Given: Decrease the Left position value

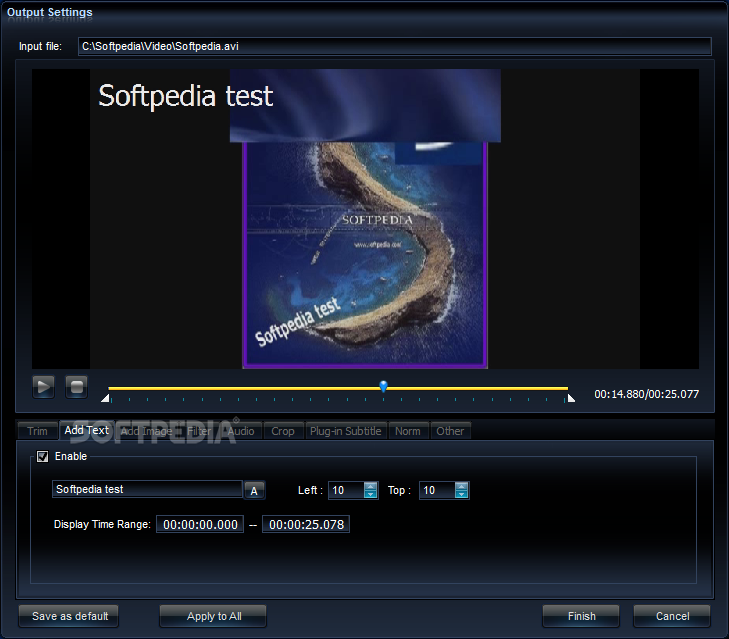Looking at the screenshot, I should [x=371, y=494].
